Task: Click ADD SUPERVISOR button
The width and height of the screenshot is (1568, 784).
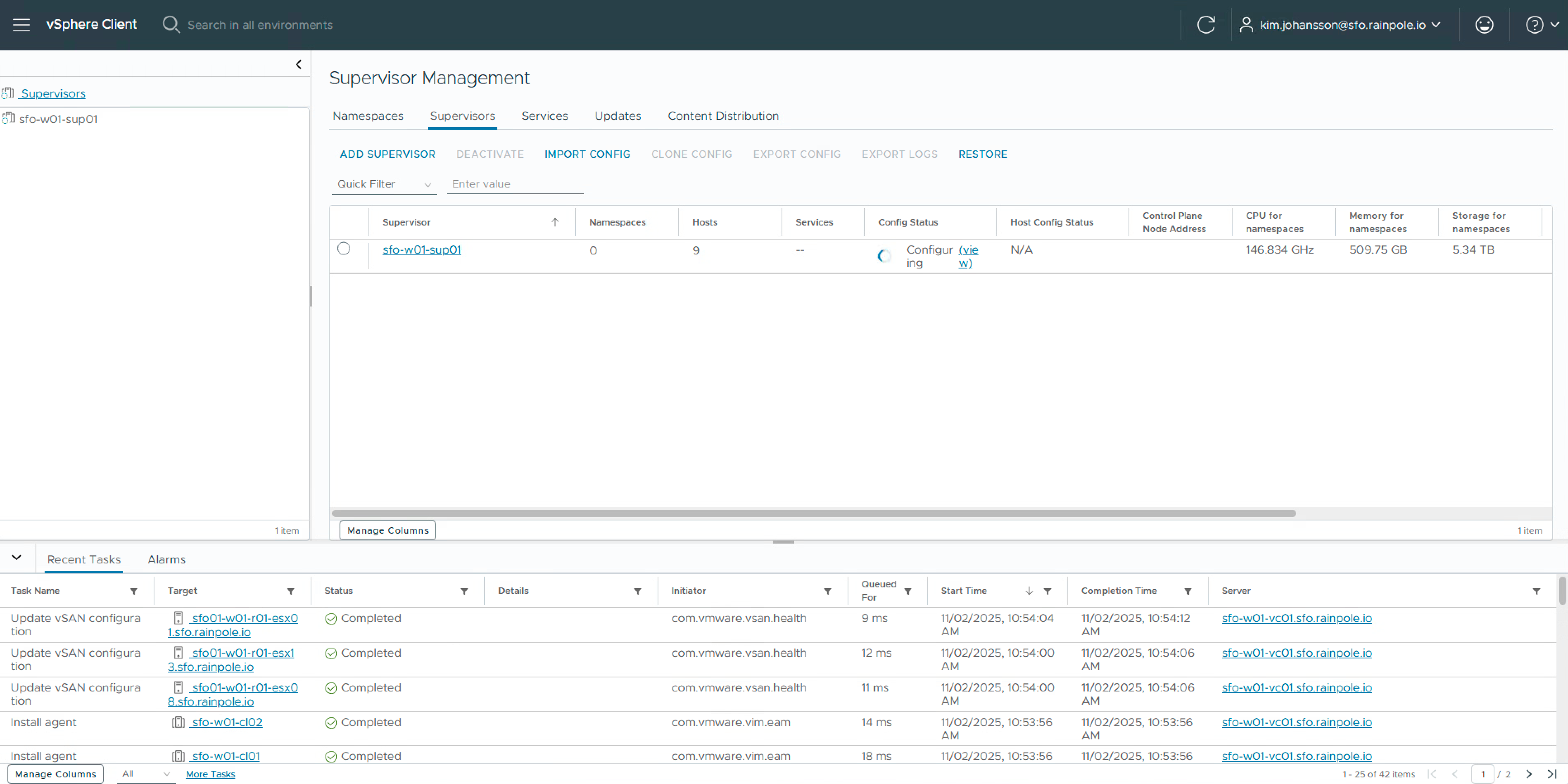Action: tap(388, 154)
